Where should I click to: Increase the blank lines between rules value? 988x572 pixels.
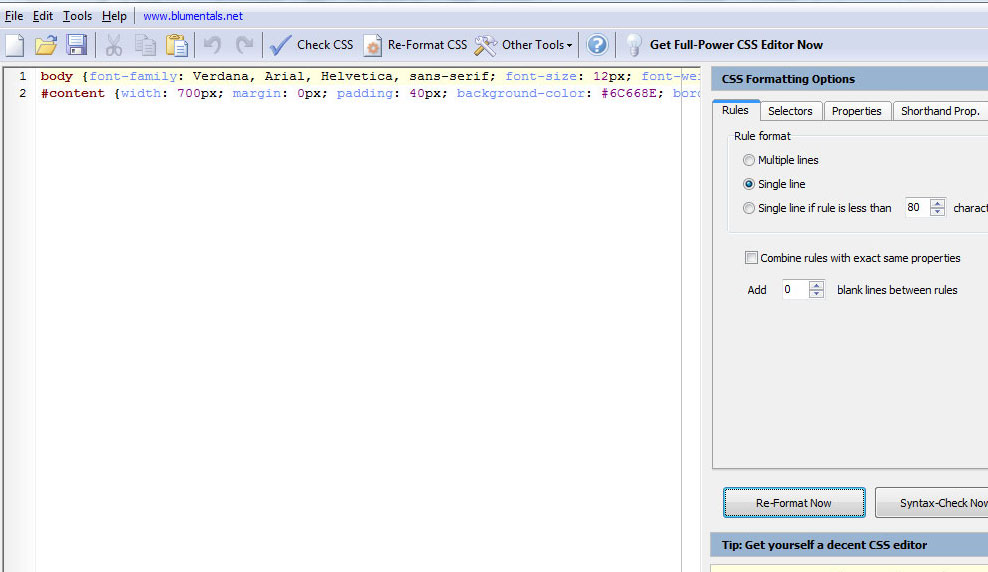tap(817, 285)
